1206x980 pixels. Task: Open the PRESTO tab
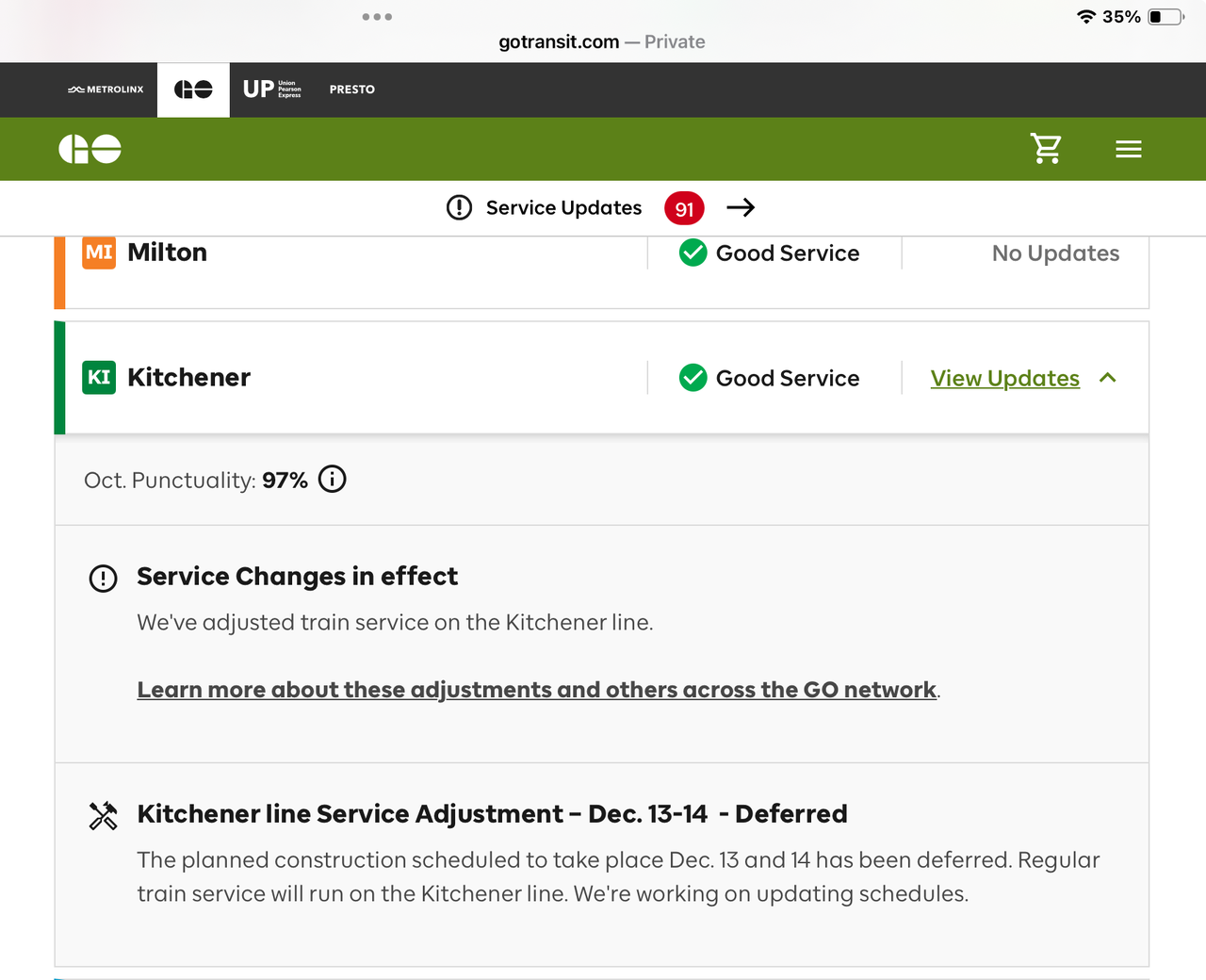point(351,90)
